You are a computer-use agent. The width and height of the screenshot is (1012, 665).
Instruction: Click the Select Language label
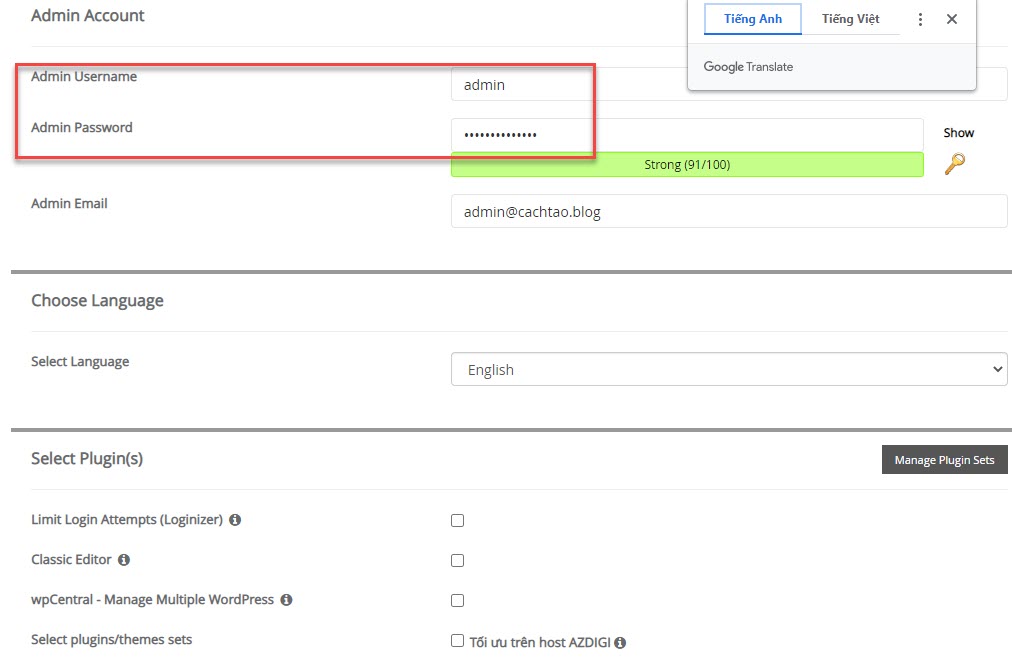coord(80,362)
